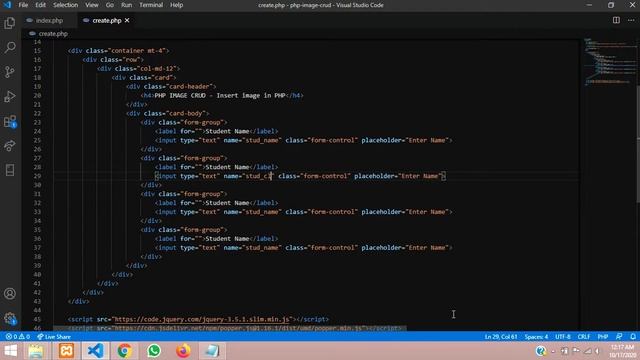Open Firefox from the taskbar
This screenshot has height=360, width=640.
coord(183,351)
